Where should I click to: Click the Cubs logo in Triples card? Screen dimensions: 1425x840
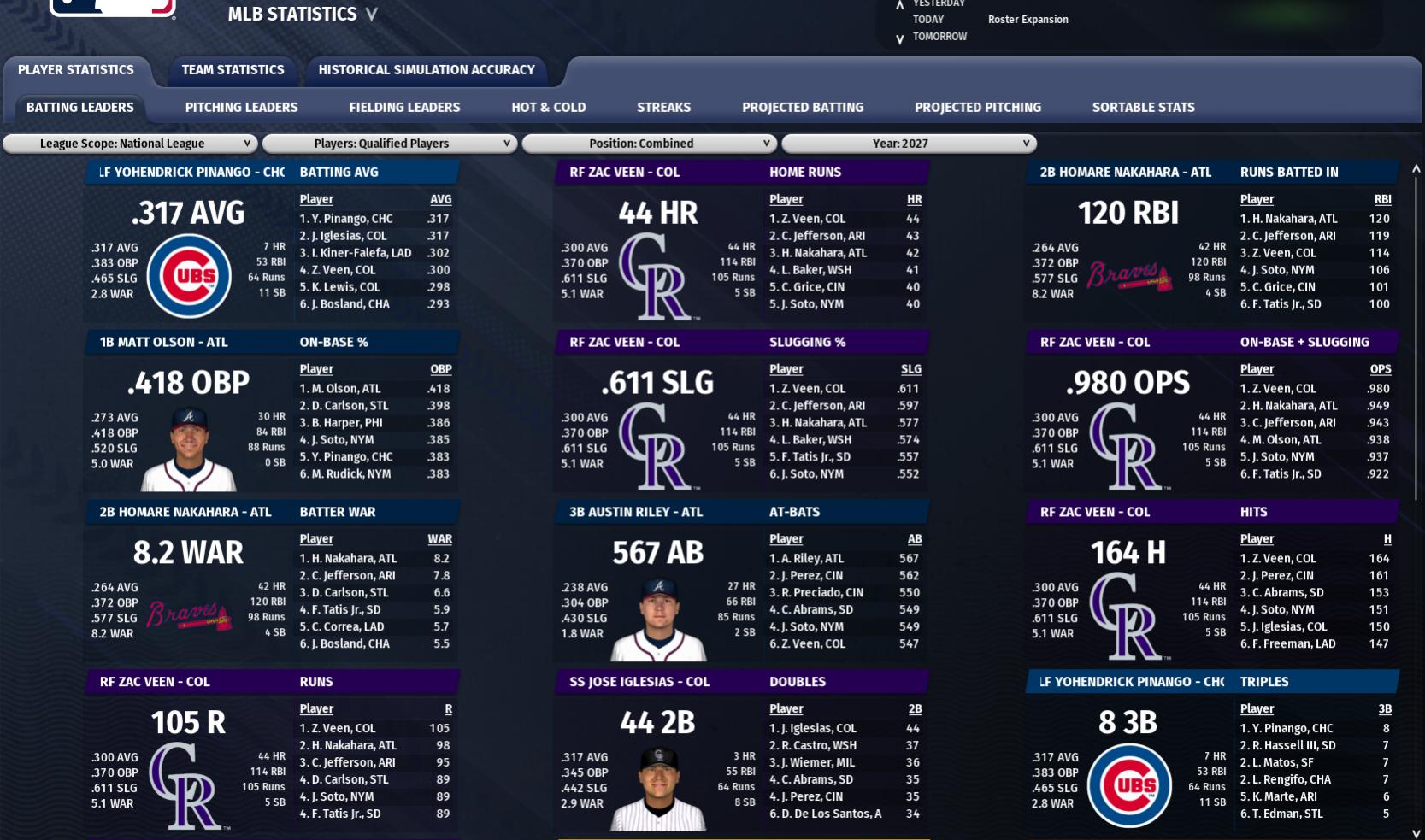point(1129,785)
